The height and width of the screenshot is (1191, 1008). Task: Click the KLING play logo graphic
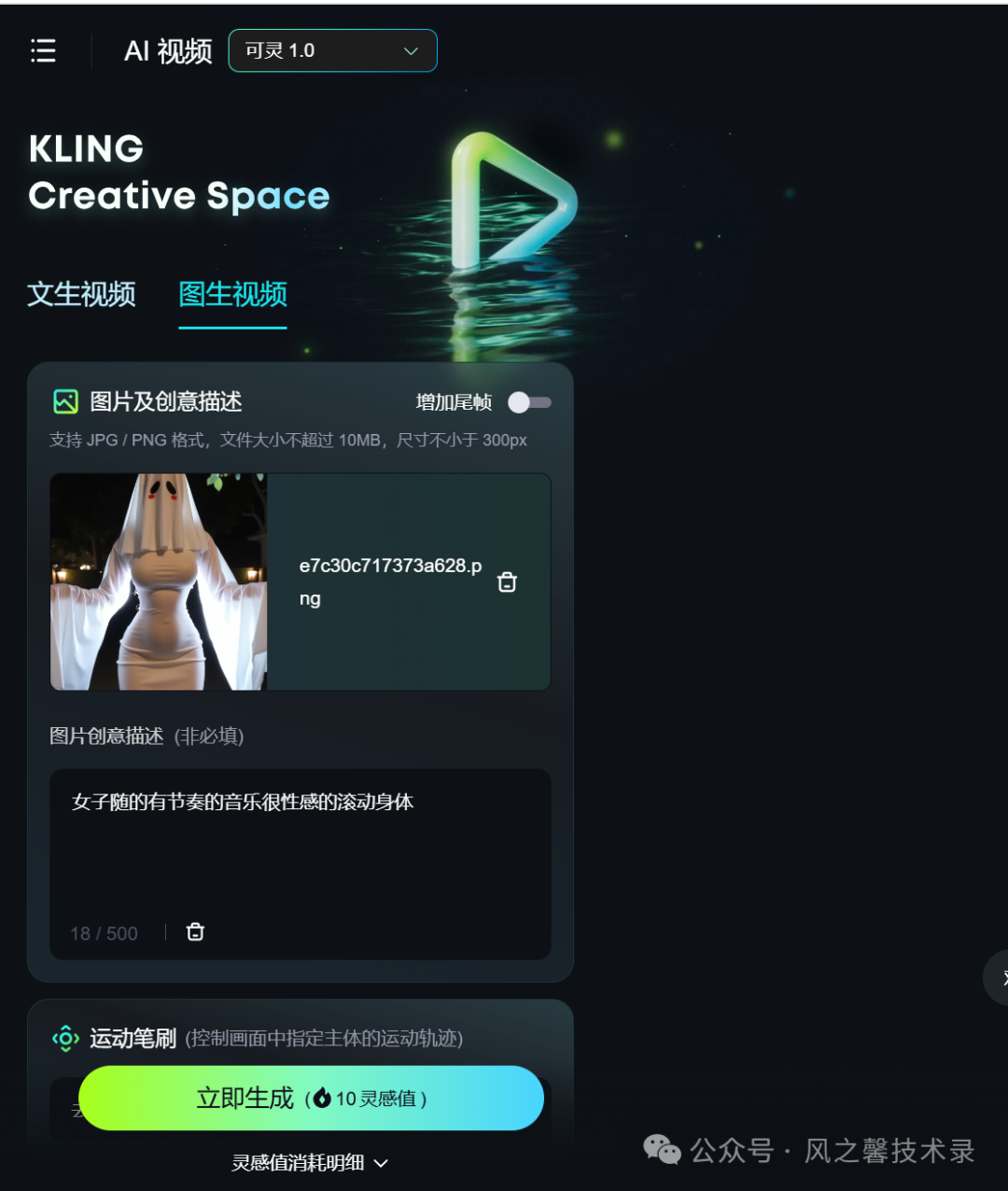click(x=512, y=202)
